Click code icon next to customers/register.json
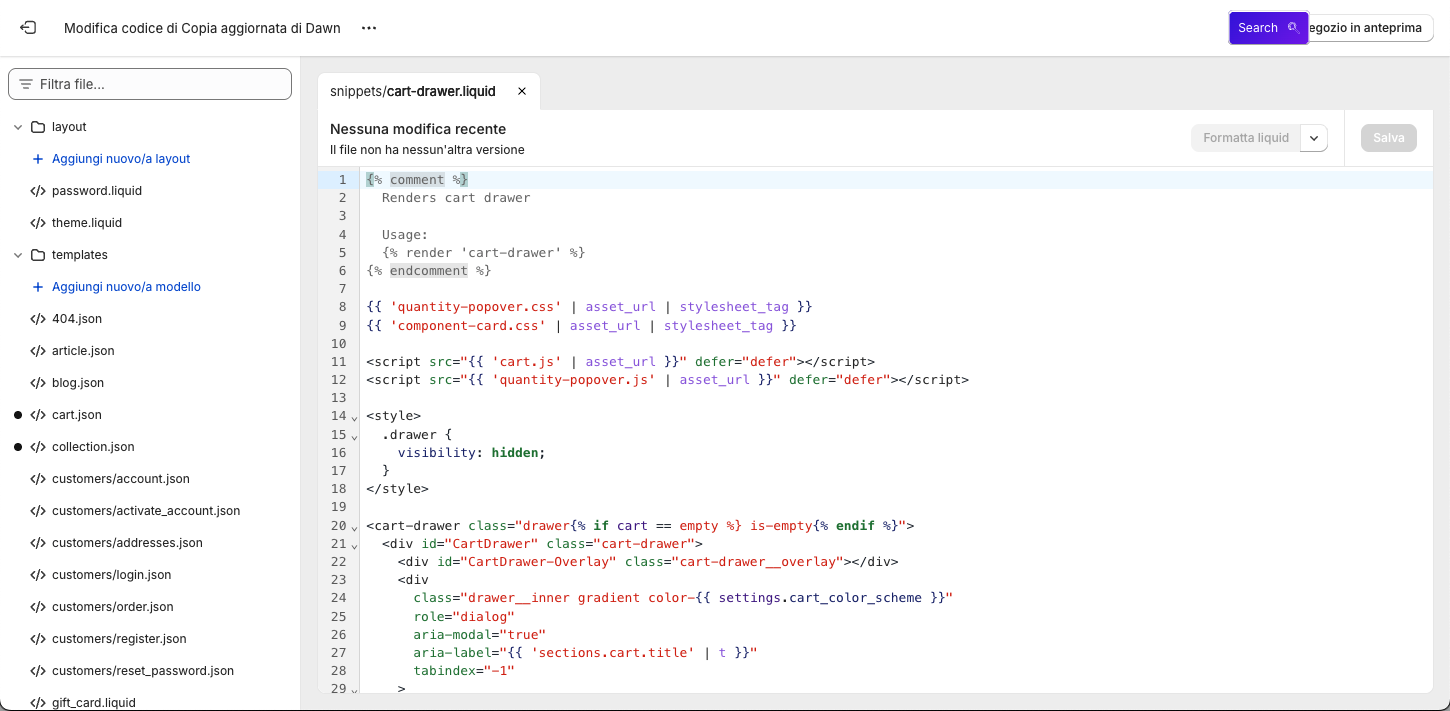The width and height of the screenshot is (1450, 711). tap(38, 639)
